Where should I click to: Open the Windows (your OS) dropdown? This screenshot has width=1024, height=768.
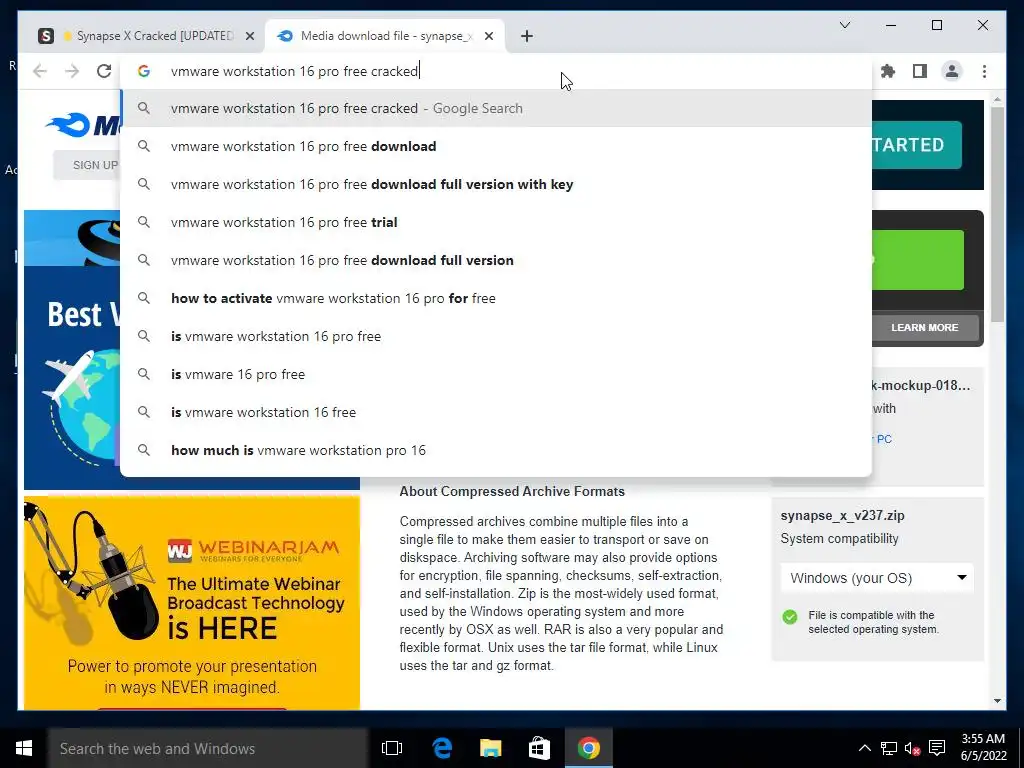point(877,578)
